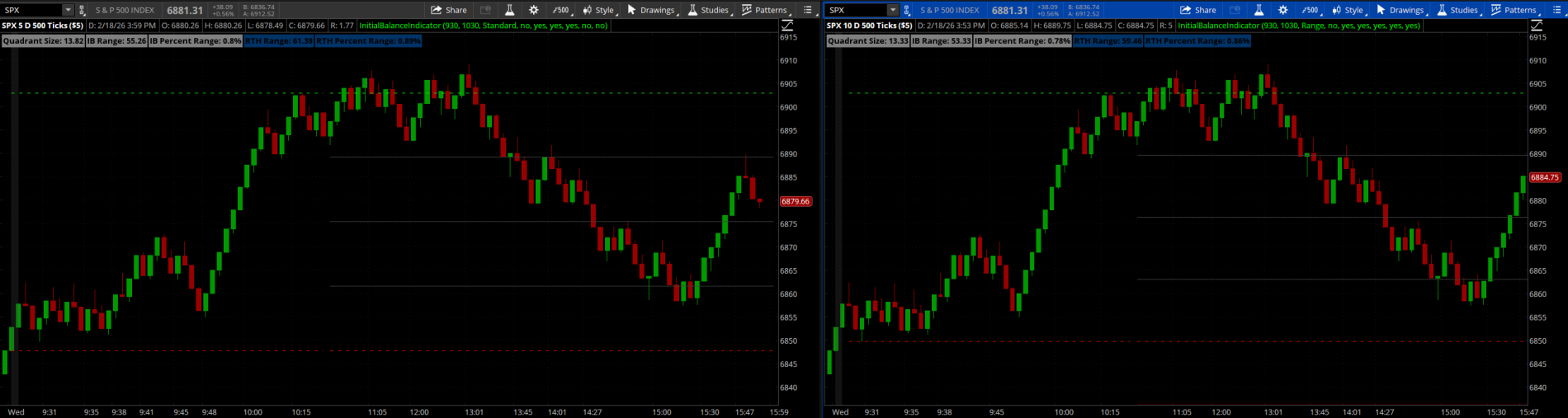Click the flask icon in the right chart toolbar
Image resolution: width=1568 pixels, height=418 pixels.
point(1259,10)
